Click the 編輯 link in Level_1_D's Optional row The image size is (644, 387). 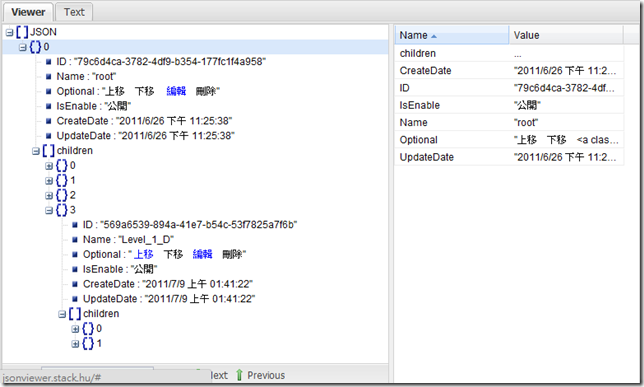[202, 254]
